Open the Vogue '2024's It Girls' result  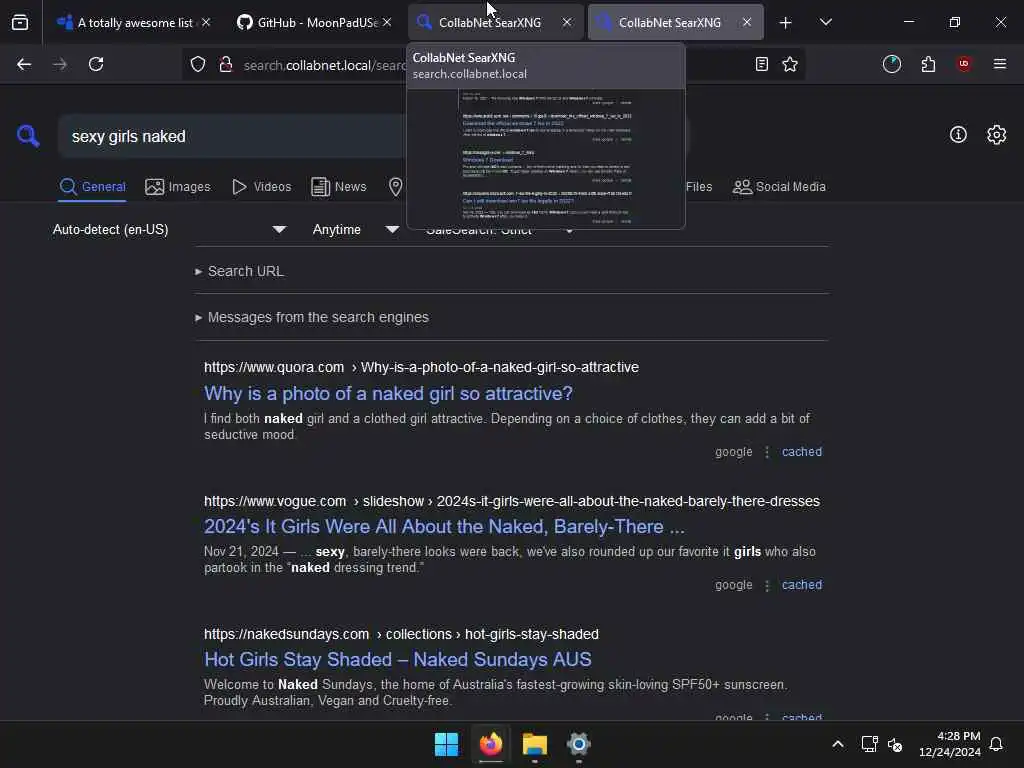444,526
